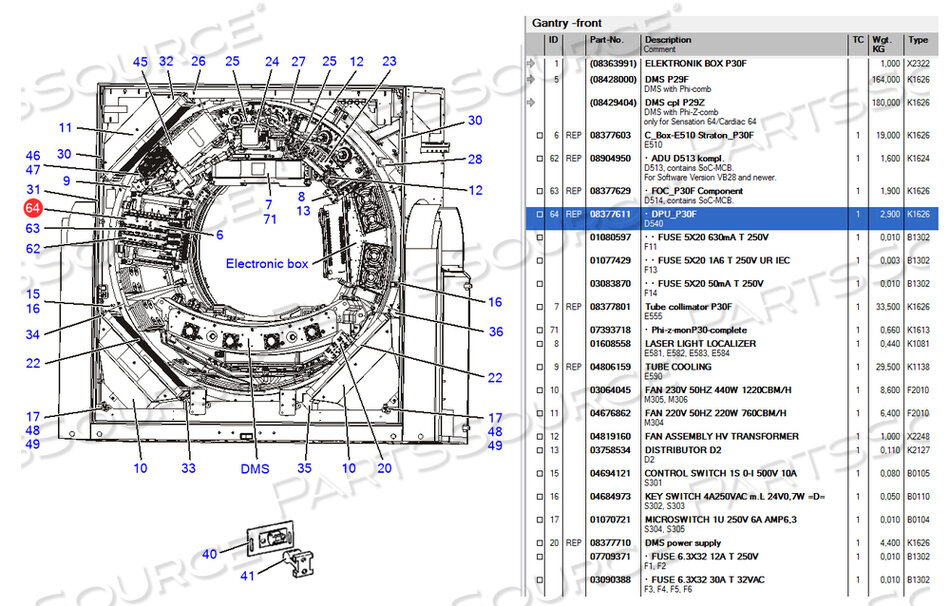Click the Type column header
The image size is (950, 606).
(x=917, y=40)
